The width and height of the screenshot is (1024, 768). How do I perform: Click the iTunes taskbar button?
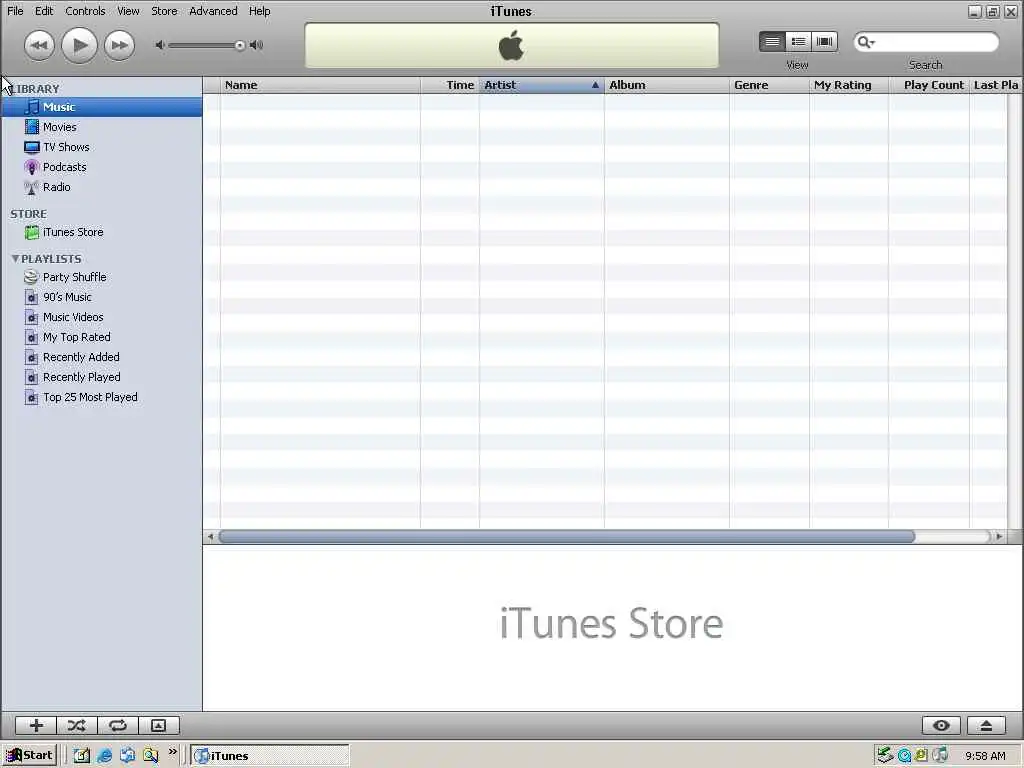pyautogui.click(x=270, y=756)
